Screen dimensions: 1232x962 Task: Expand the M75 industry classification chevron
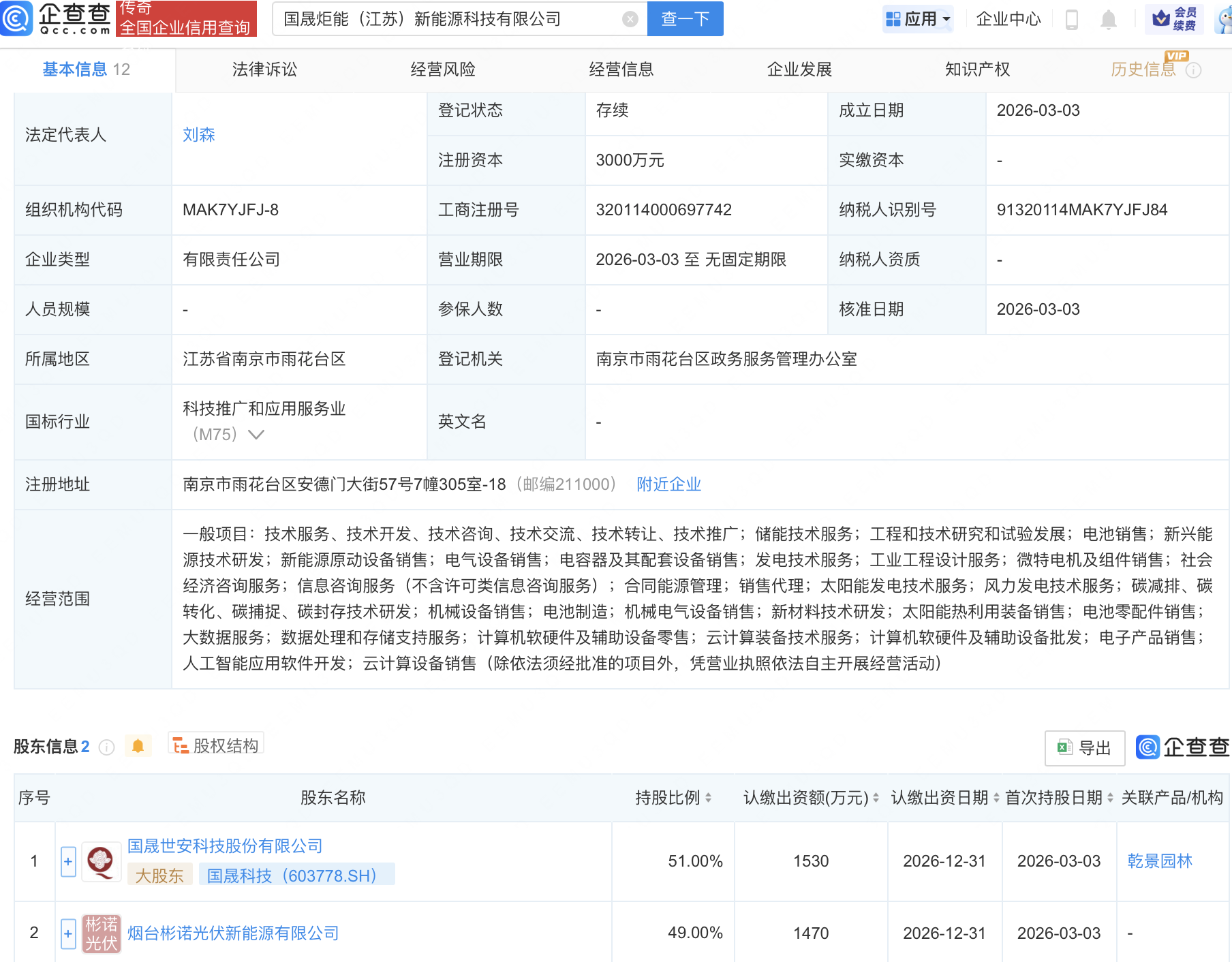click(256, 434)
